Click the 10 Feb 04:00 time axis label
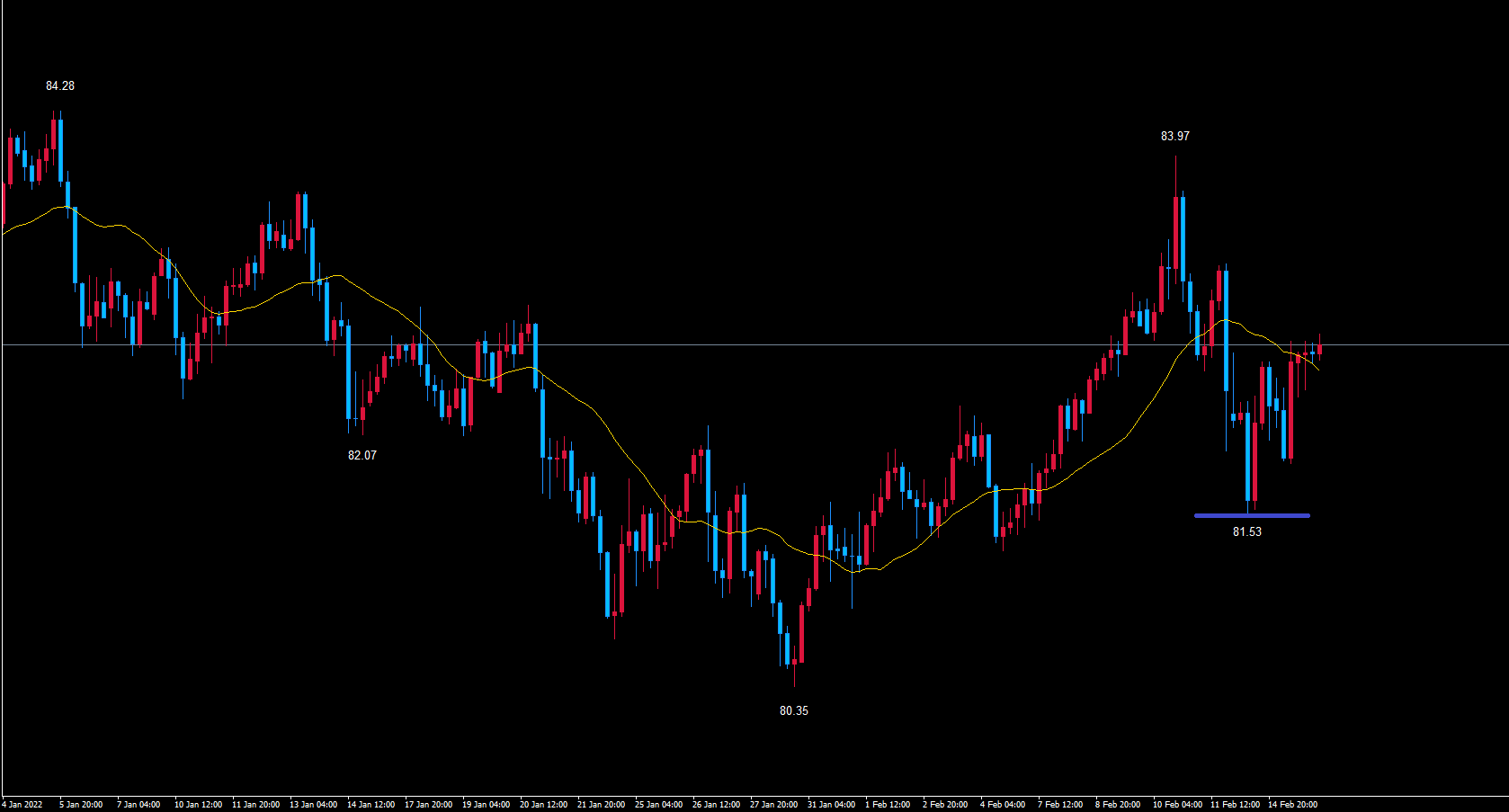Image resolution: width=1509 pixels, height=812 pixels. tap(1177, 805)
